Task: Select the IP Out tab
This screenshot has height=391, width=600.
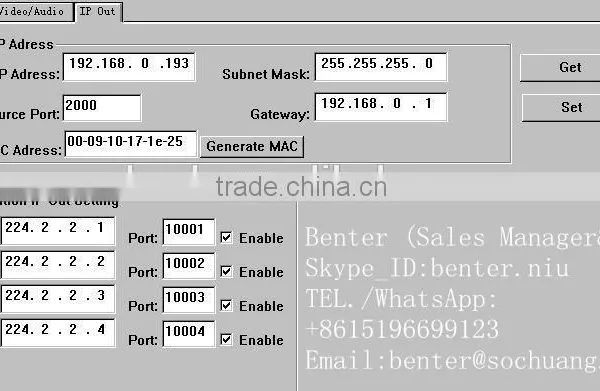Action: [98, 11]
